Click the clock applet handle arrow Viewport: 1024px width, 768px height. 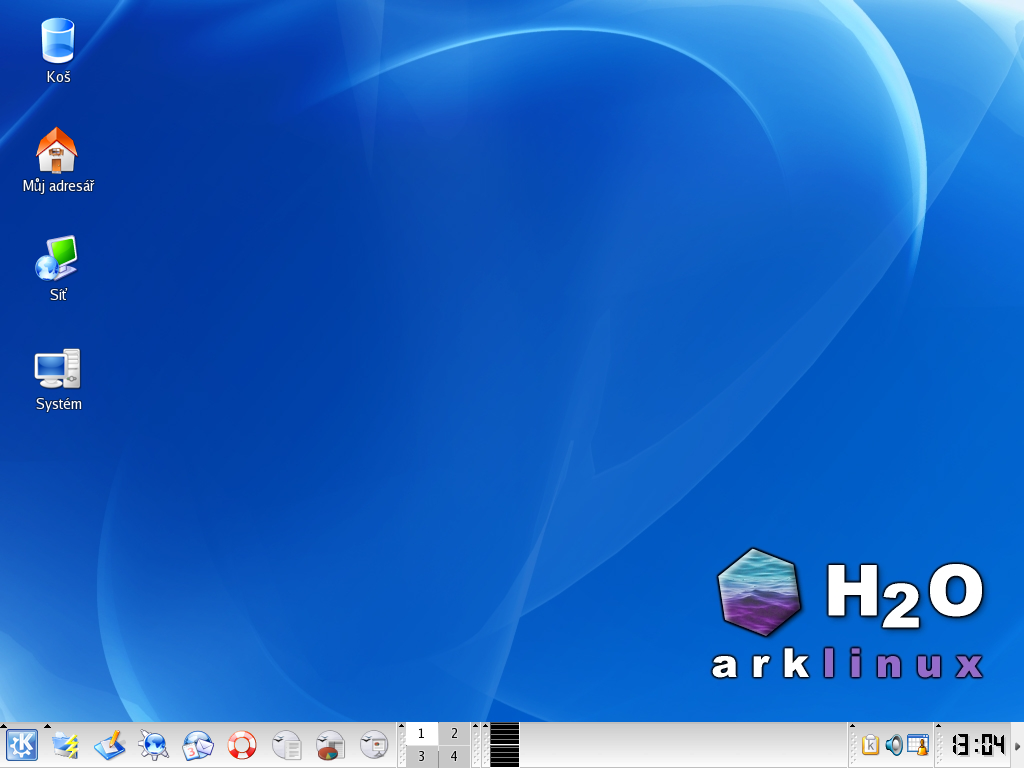pos(938,726)
